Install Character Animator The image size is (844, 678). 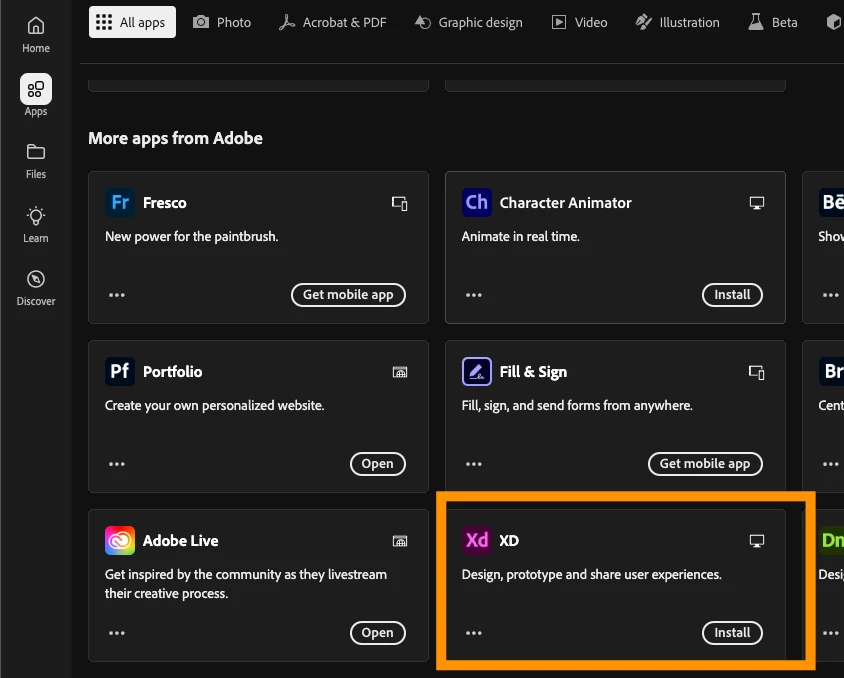point(732,295)
